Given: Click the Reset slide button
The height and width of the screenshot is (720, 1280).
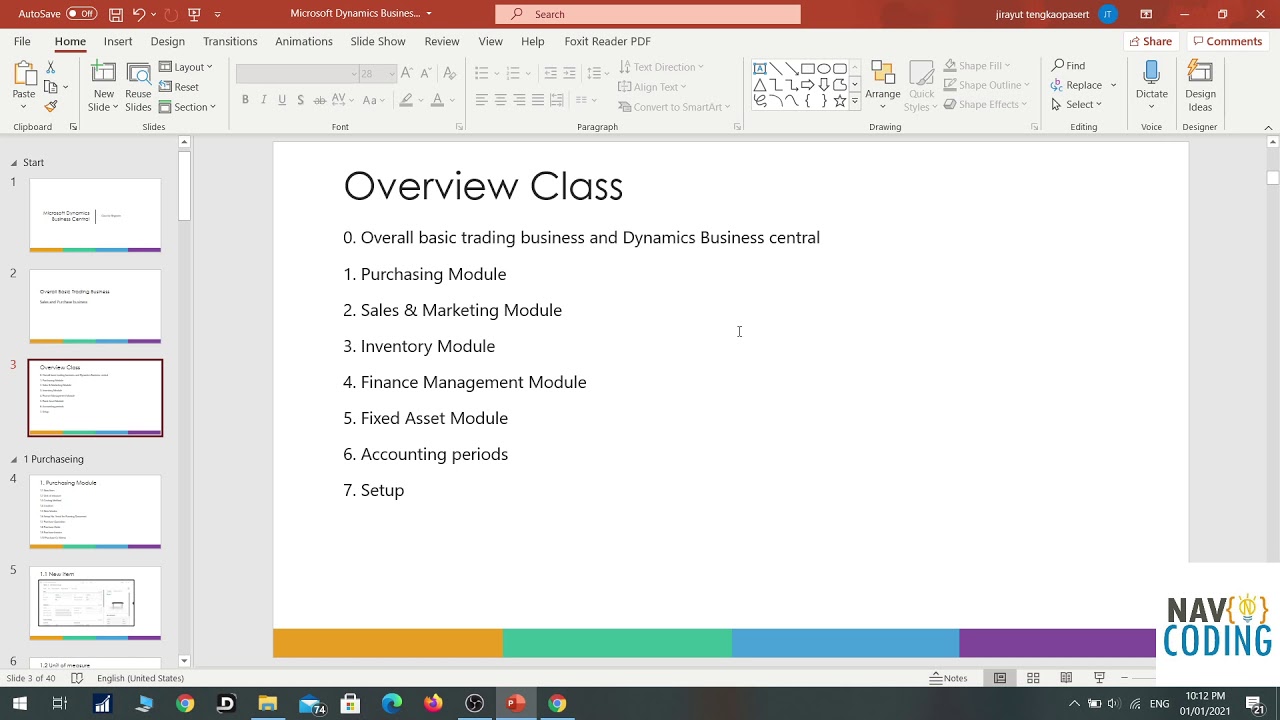Looking at the screenshot, I should (179, 87).
